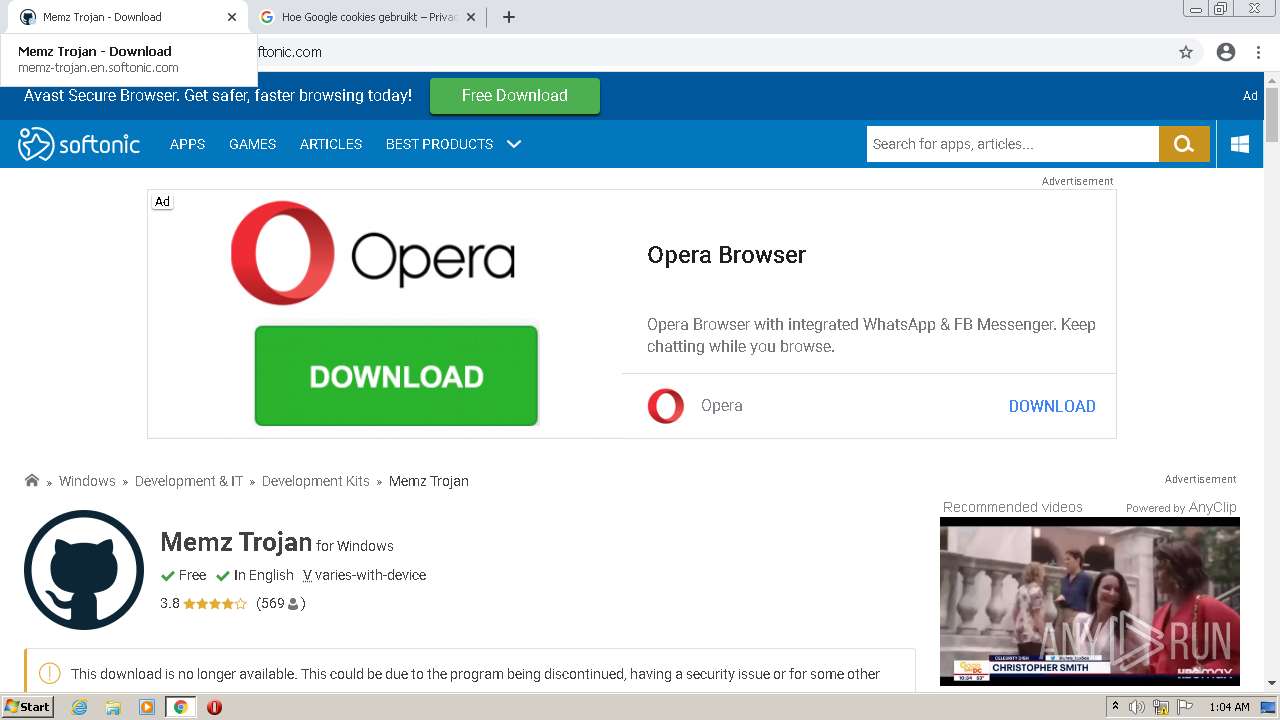The image size is (1280, 720).
Task: Click the network tray icon
Action: coord(1161,707)
